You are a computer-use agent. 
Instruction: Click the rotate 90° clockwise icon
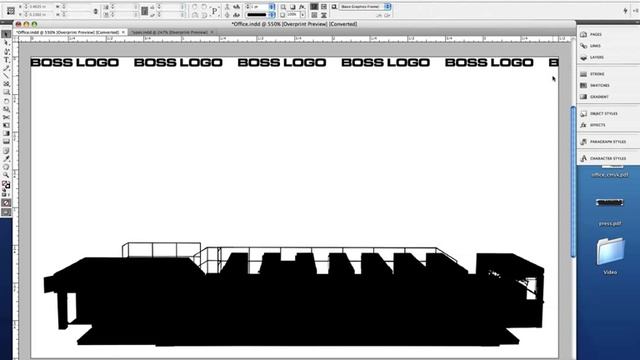point(195,7)
